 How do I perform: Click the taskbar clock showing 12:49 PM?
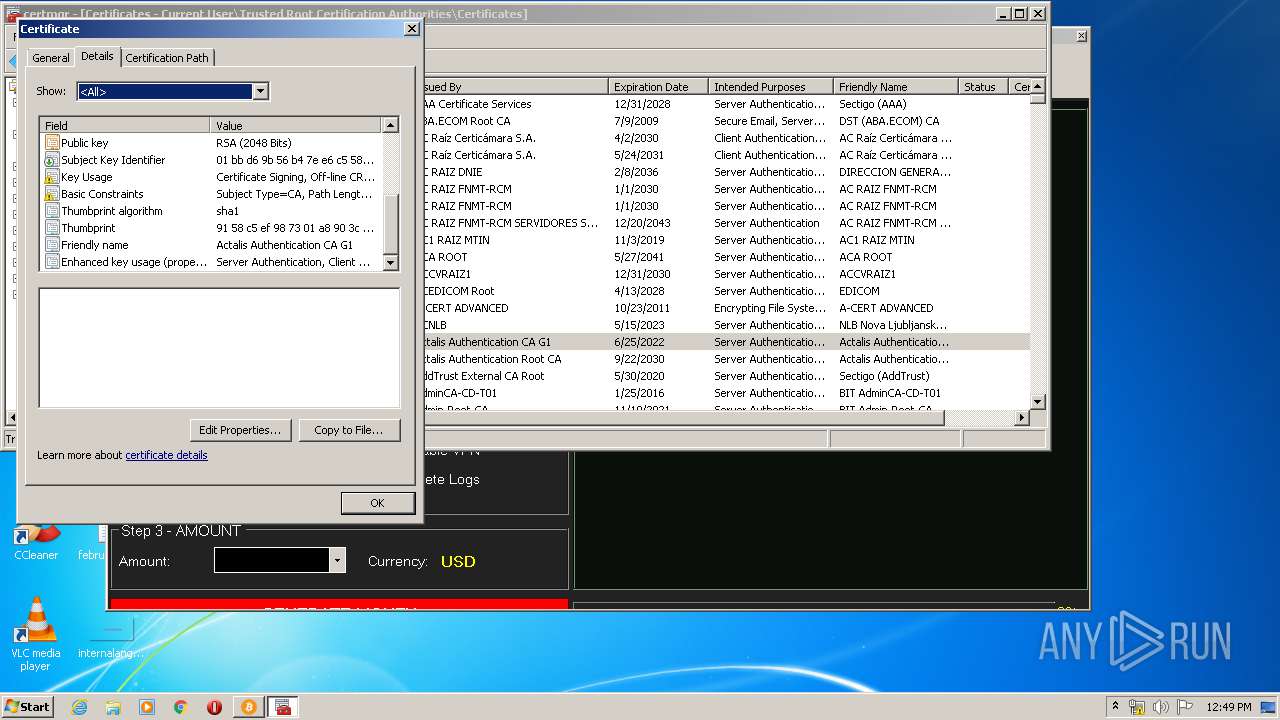tap(1229, 707)
